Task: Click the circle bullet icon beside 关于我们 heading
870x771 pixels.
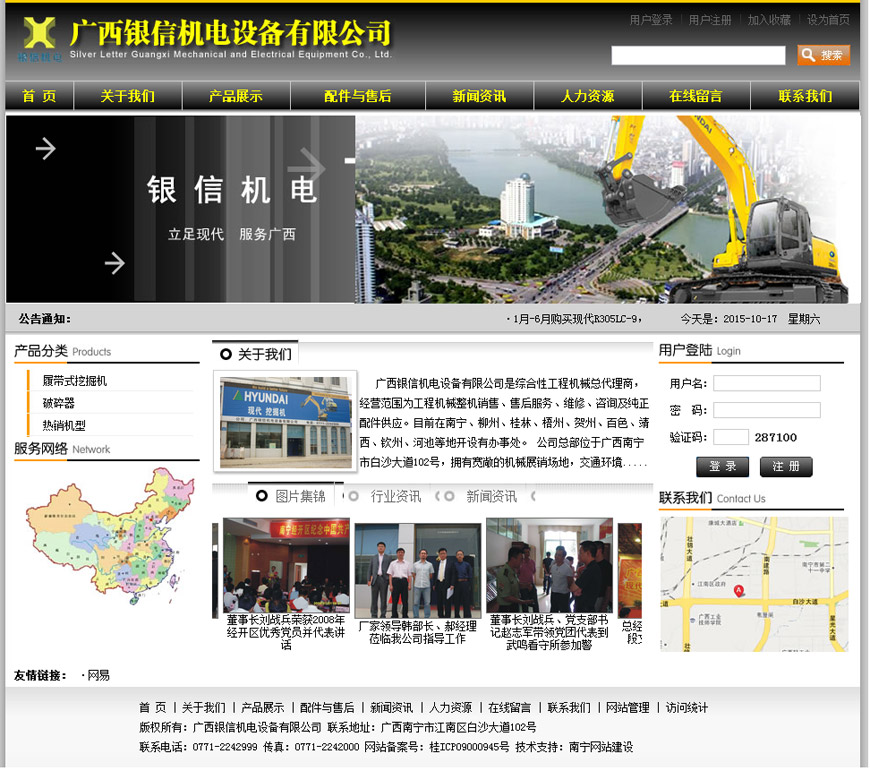Action: point(226,354)
